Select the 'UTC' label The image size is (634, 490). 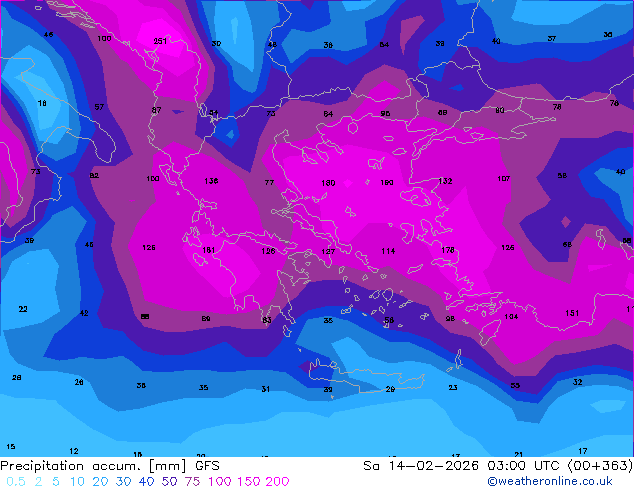click(549, 466)
